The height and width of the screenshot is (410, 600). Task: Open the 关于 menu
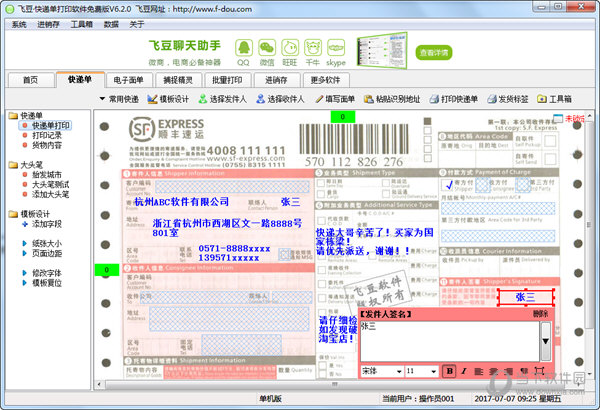pyautogui.click(x=137, y=25)
